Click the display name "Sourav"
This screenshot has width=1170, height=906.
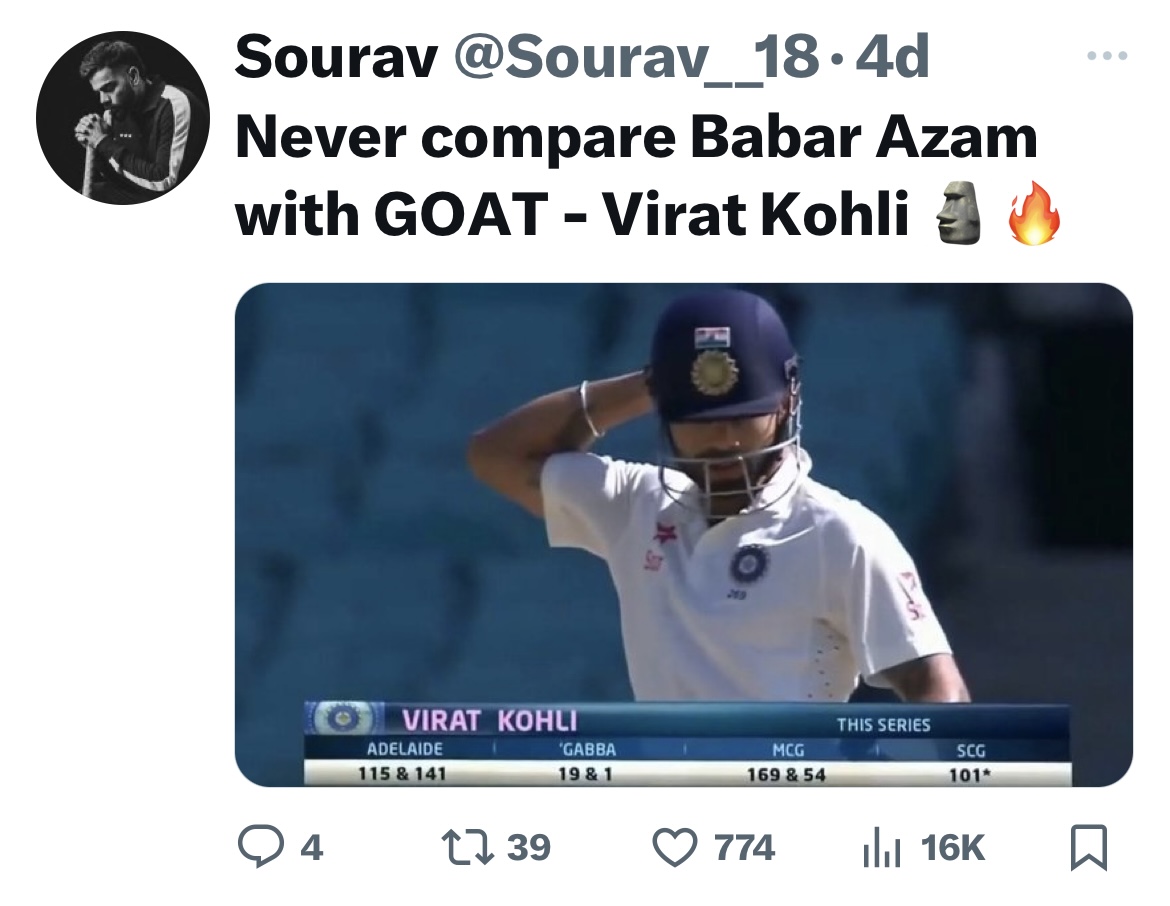tap(336, 60)
